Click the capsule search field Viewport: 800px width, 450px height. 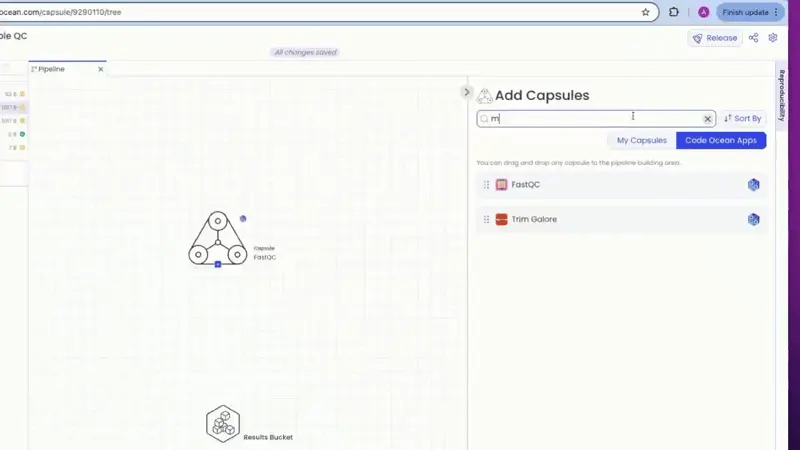point(595,118)
